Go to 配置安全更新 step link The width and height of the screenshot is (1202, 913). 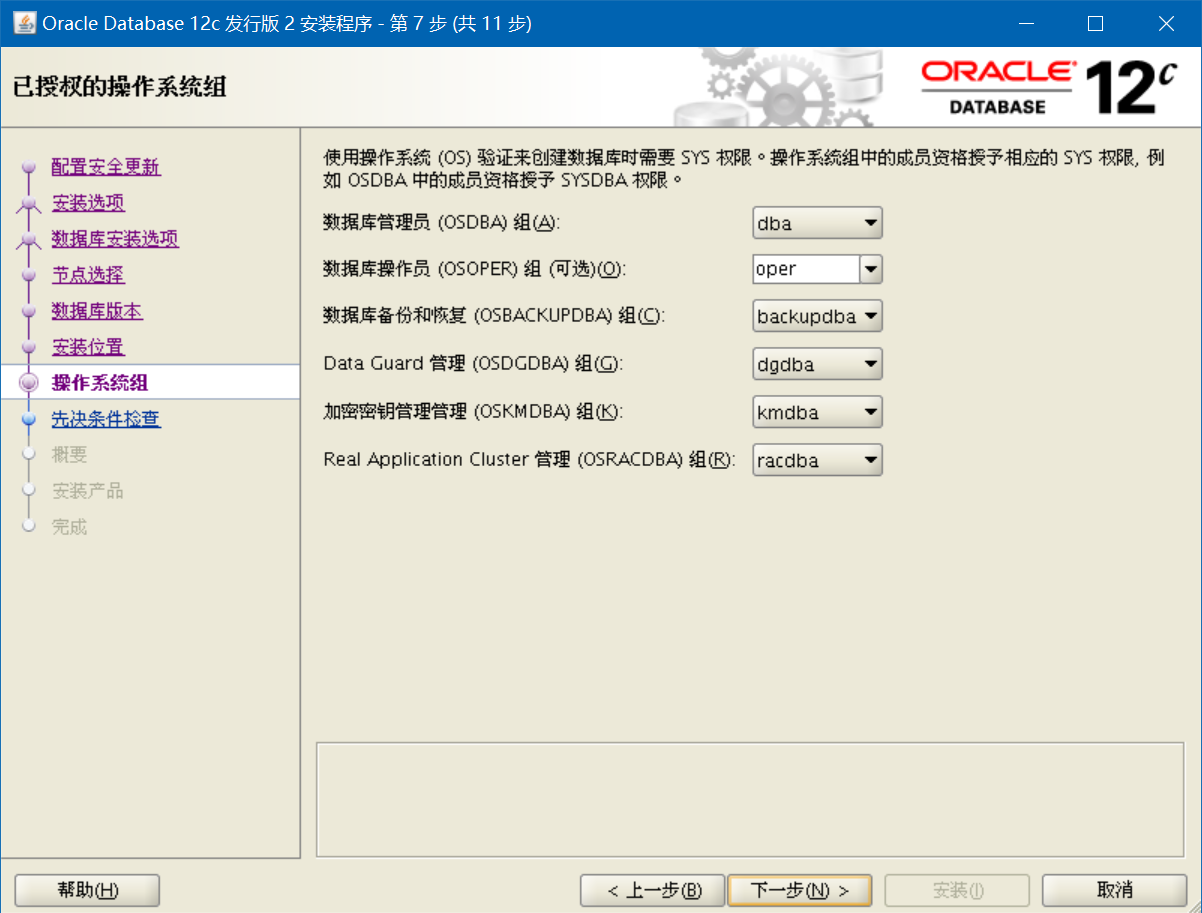[106, 167]
